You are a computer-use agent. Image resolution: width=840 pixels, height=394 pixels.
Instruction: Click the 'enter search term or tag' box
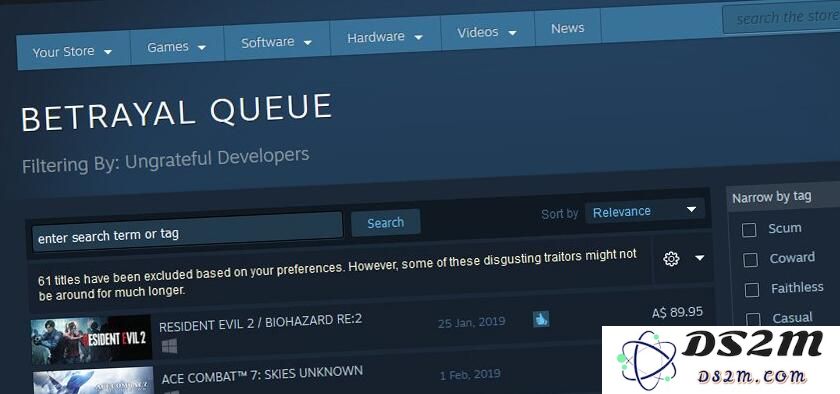[x=188, y=231]
